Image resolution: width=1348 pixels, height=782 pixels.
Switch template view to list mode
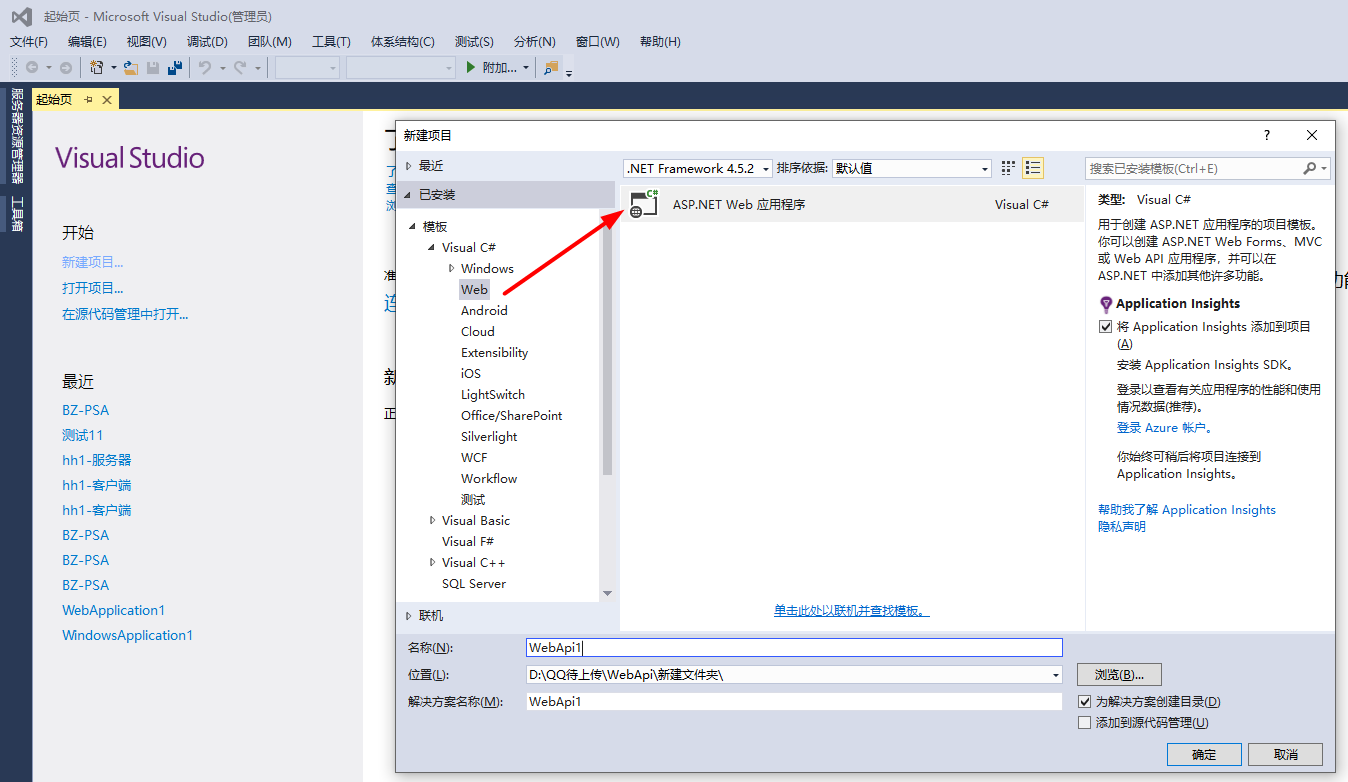pyautogui.click(x=1033, y=167)
